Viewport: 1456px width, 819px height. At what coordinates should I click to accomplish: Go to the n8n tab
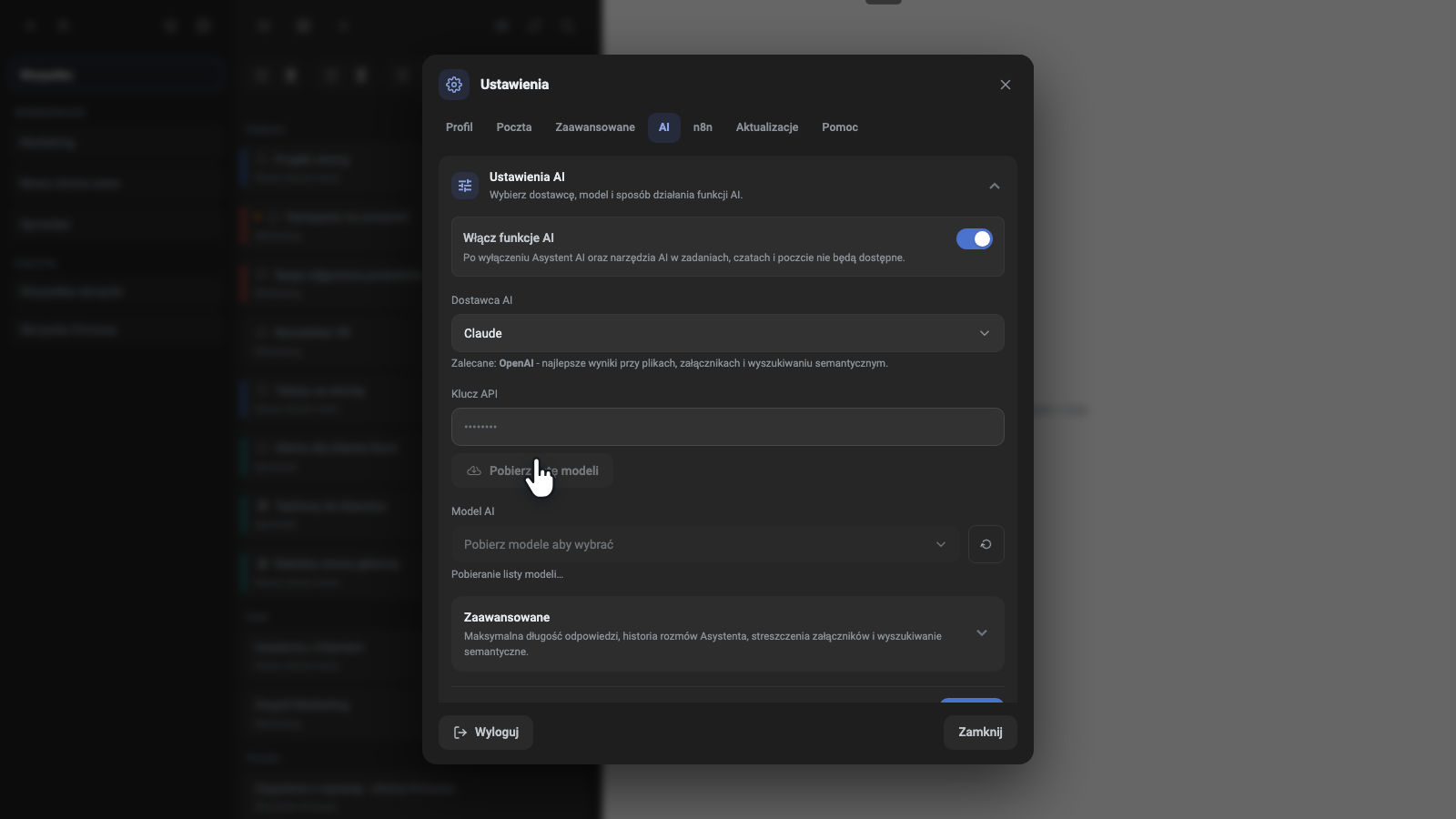pos(703,127)
